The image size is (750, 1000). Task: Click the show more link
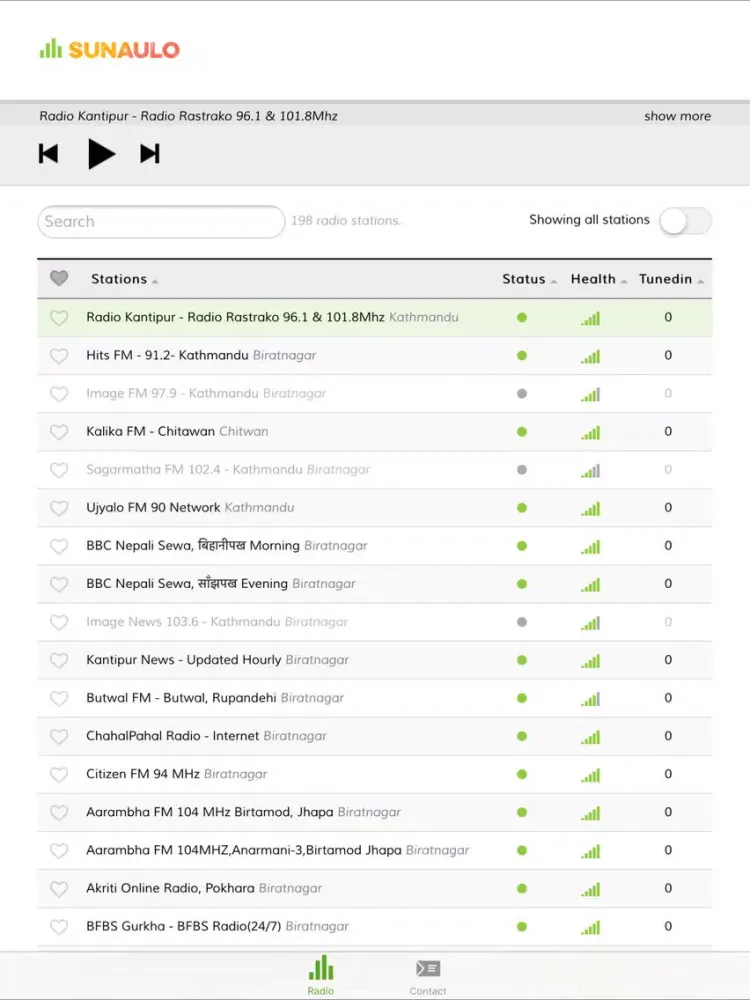677,116
